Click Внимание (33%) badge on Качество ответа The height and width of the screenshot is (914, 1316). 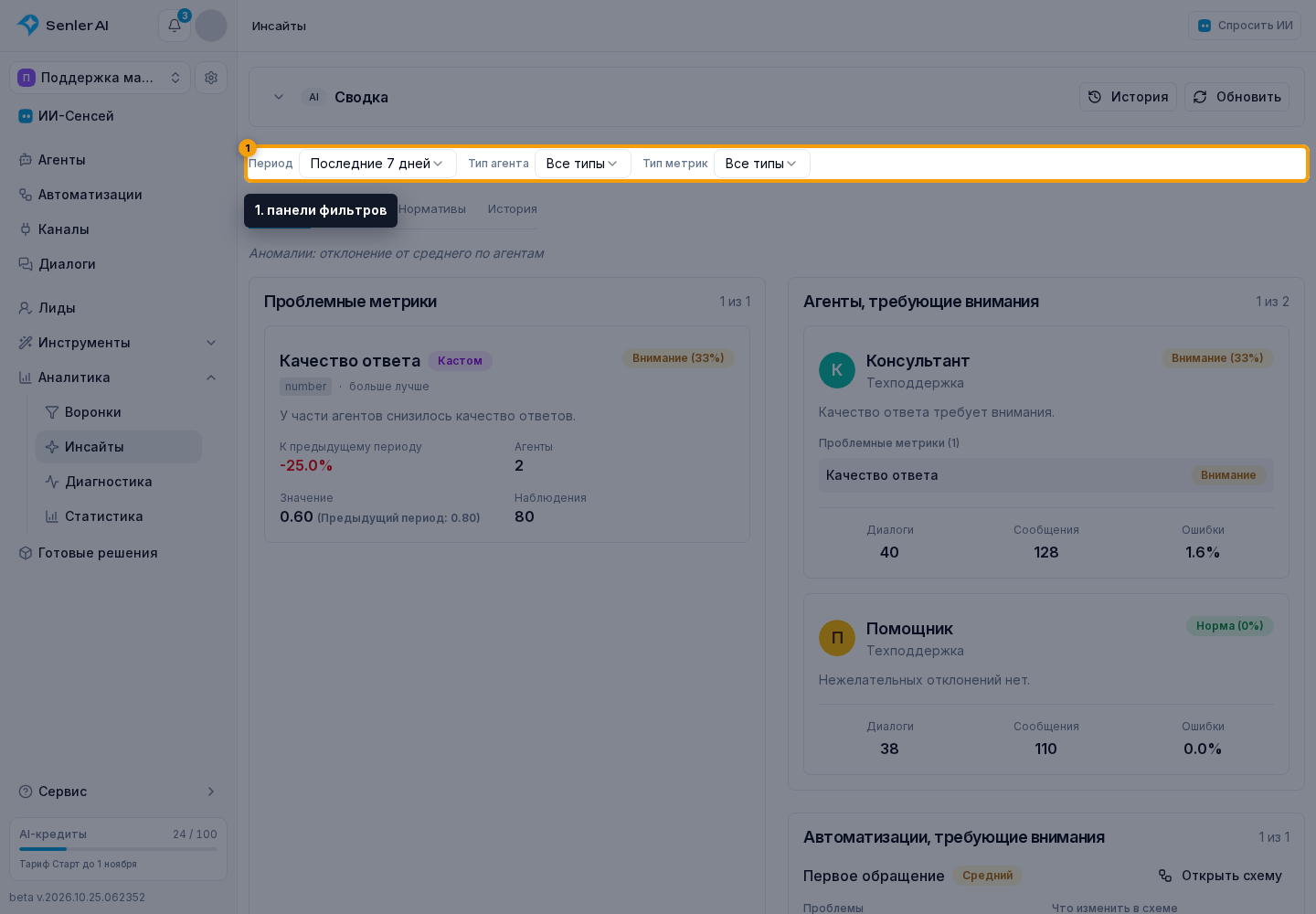(678, 358)
